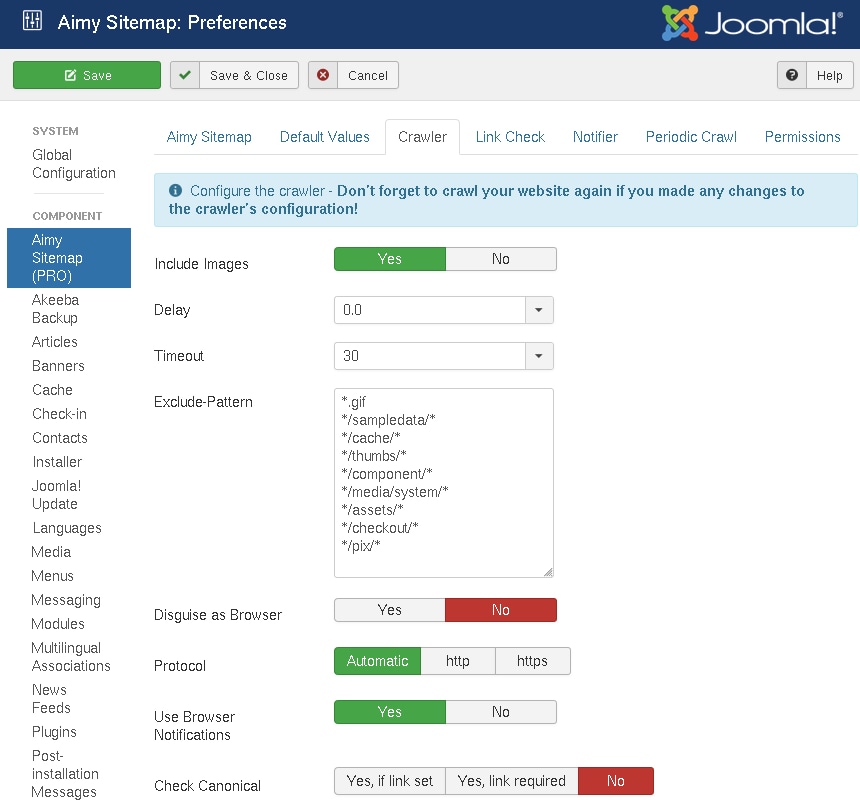Switch to the Link Check tab
Image resolution: width=860 pixels, height=800 pixels.
point(510,137)
